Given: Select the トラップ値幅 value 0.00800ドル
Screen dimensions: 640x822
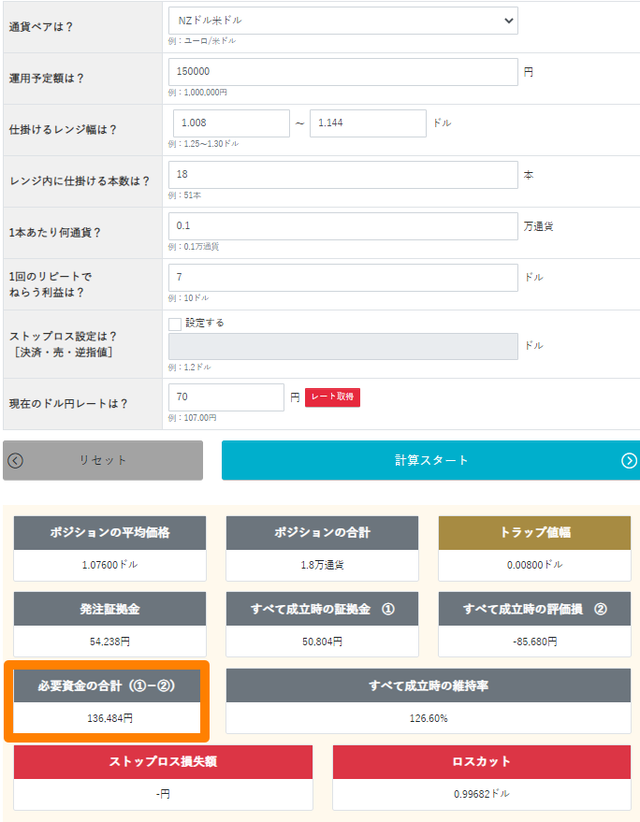Looking at the screenshot, I should click(535, 565).
